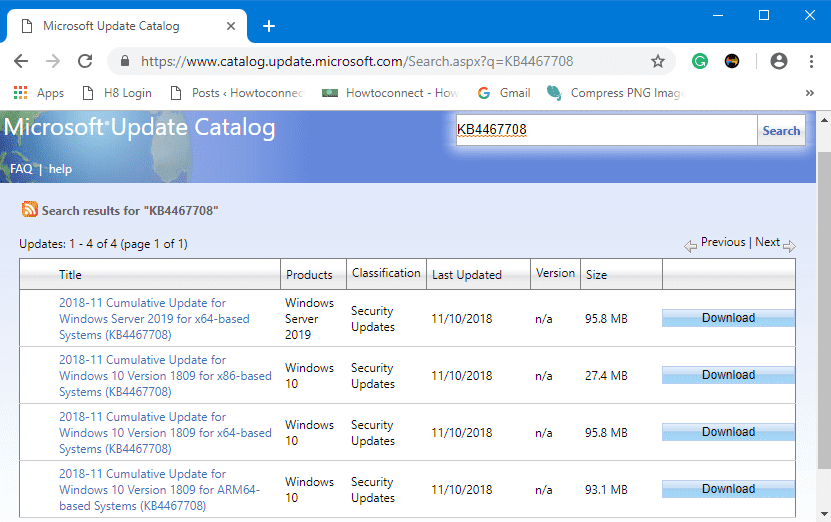Sort by the Products column header
Image resolution: width=831 pixels, height=522 pixels.
[x=309, y=275]
